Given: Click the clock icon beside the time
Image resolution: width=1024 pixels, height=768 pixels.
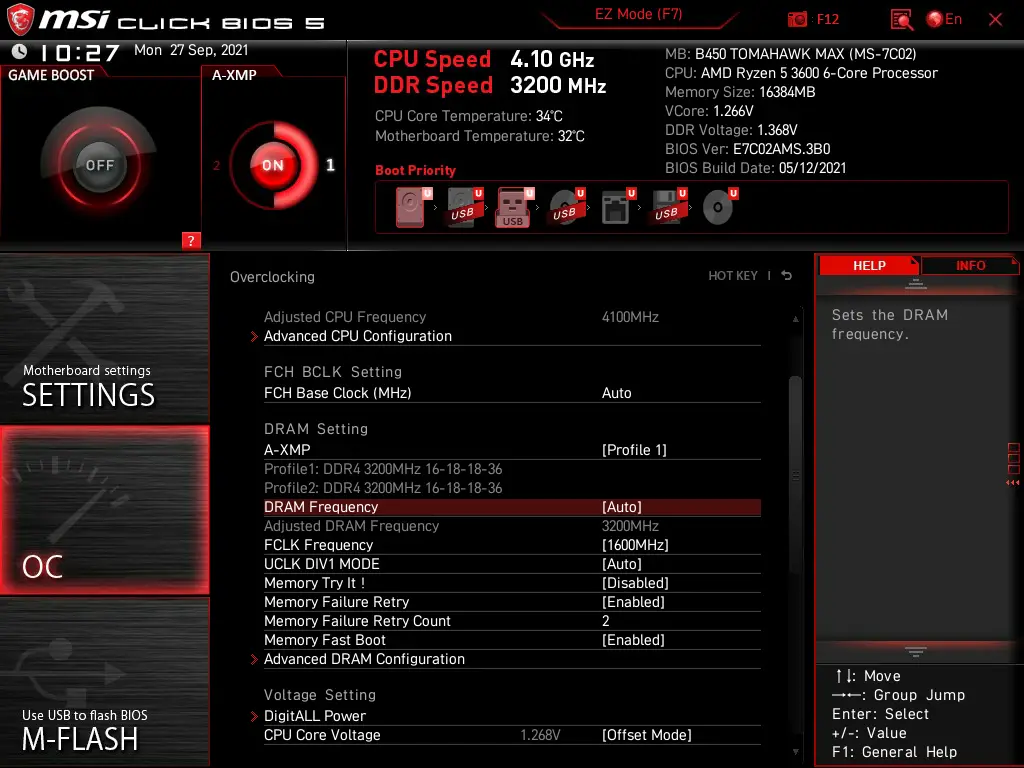Looking at the screenshot, I should pos(20,51).
